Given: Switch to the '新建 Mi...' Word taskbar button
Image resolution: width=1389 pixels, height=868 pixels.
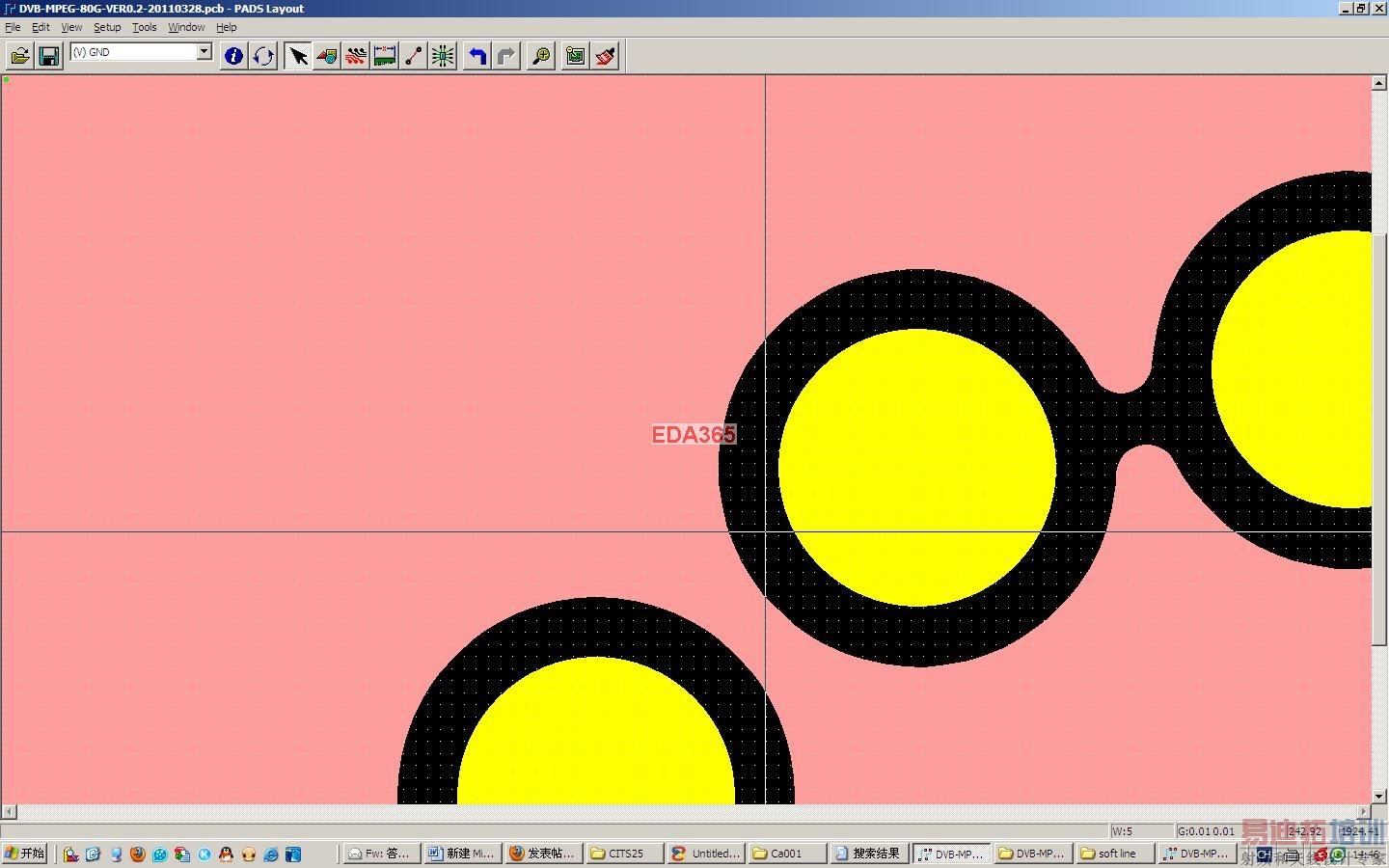Looking at the screenshot, I should 462,854.
